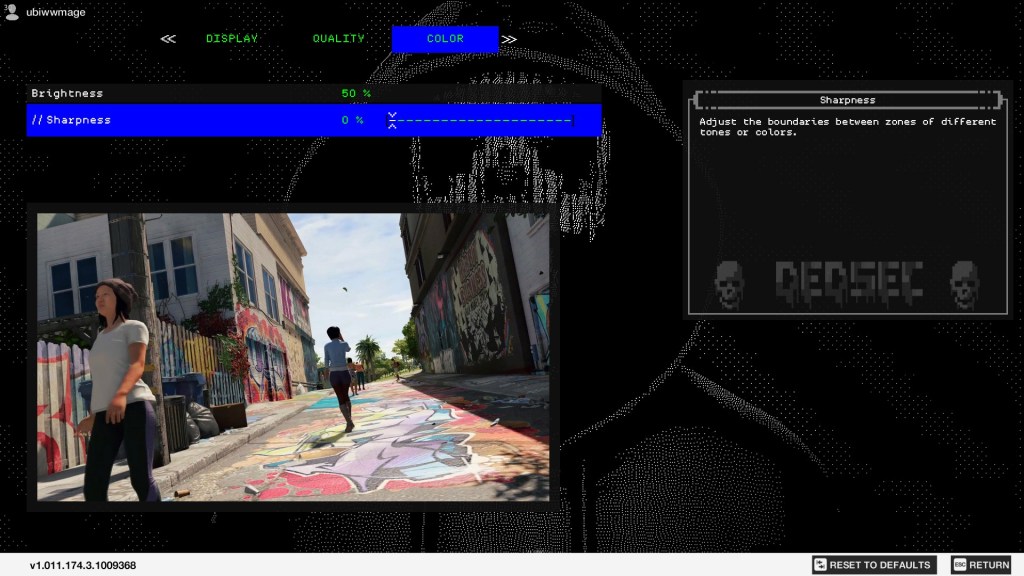
Task: Click the next tab double-arrow
Action: click(x=510, y=39)
